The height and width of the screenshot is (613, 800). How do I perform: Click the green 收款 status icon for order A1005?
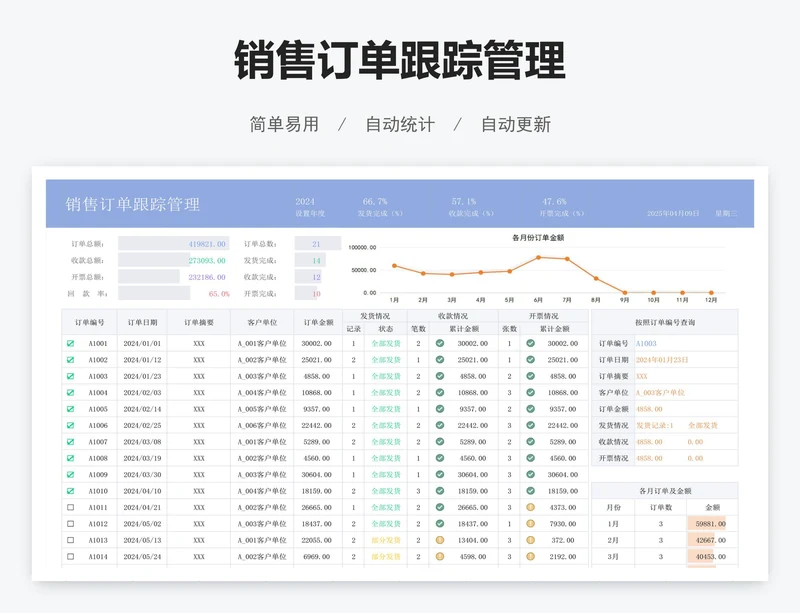point(440,409)
